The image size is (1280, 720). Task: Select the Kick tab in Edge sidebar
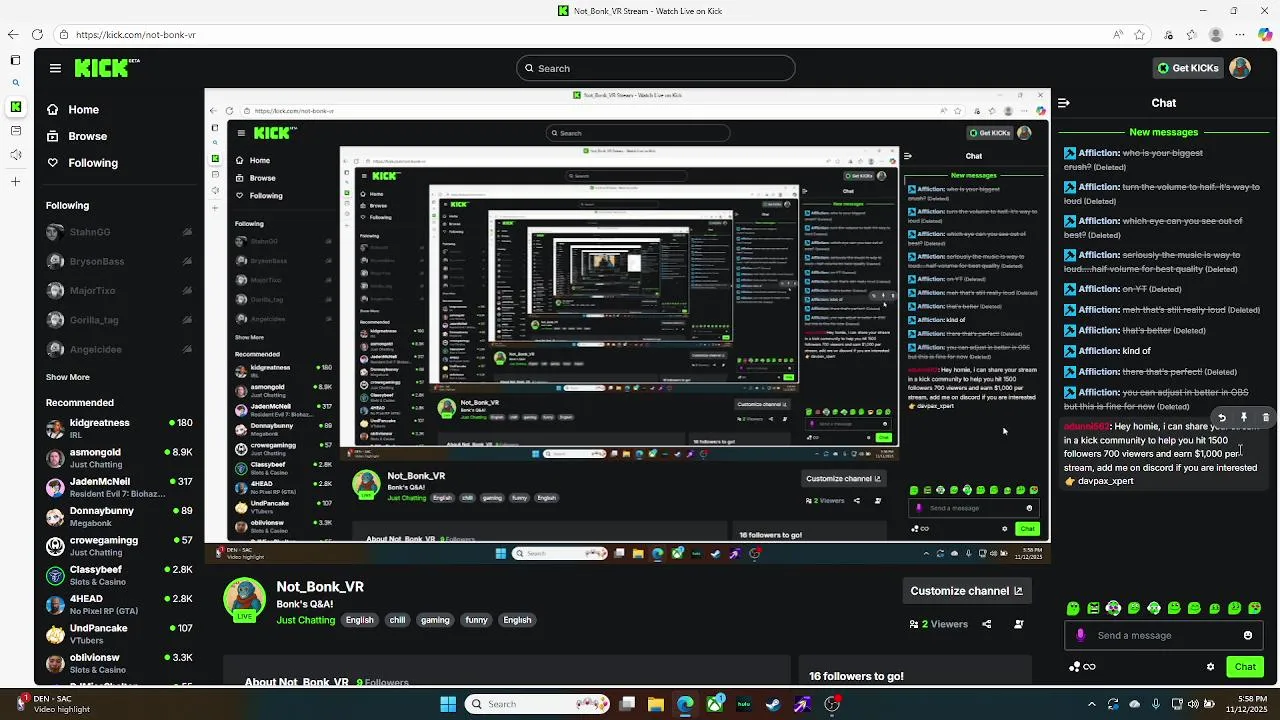tap(15, 107)
